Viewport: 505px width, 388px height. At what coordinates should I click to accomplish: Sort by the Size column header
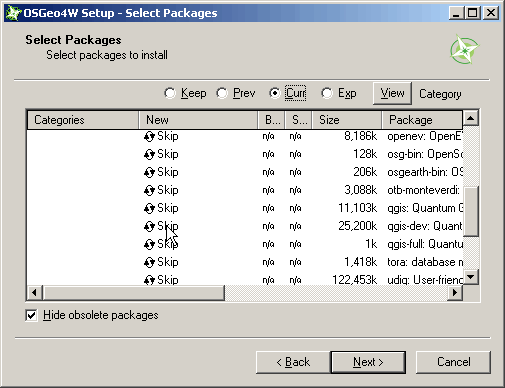347,120
